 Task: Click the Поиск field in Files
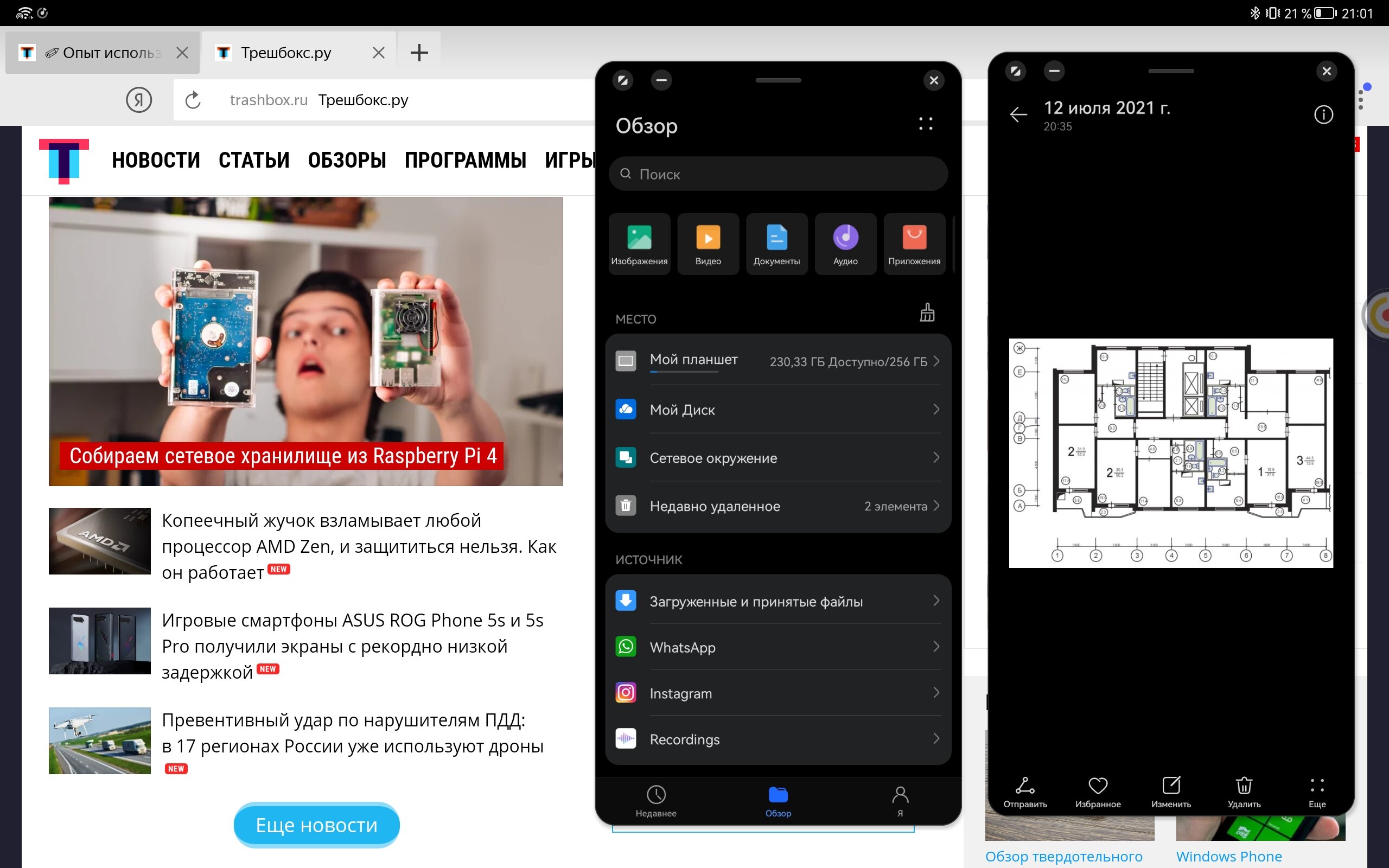click(778, 174)
